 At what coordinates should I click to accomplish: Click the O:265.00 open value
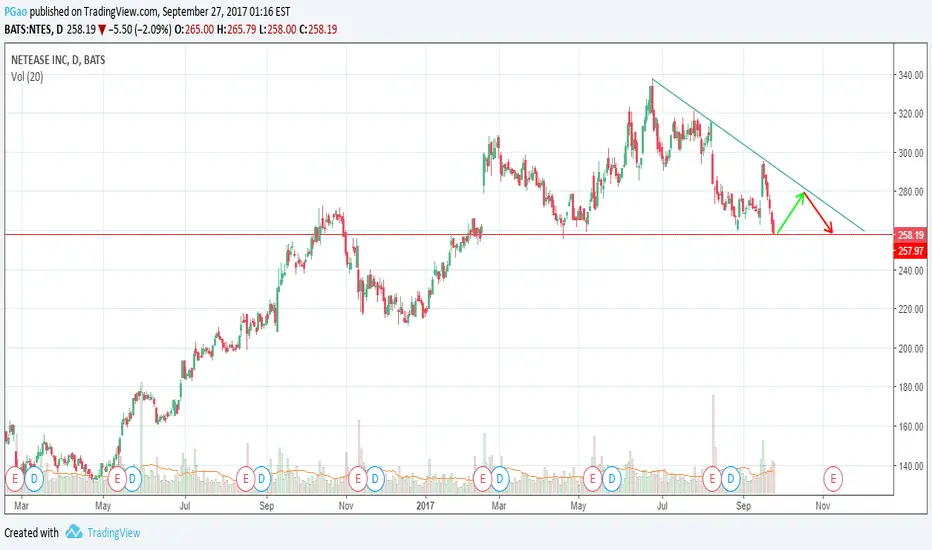194,30
